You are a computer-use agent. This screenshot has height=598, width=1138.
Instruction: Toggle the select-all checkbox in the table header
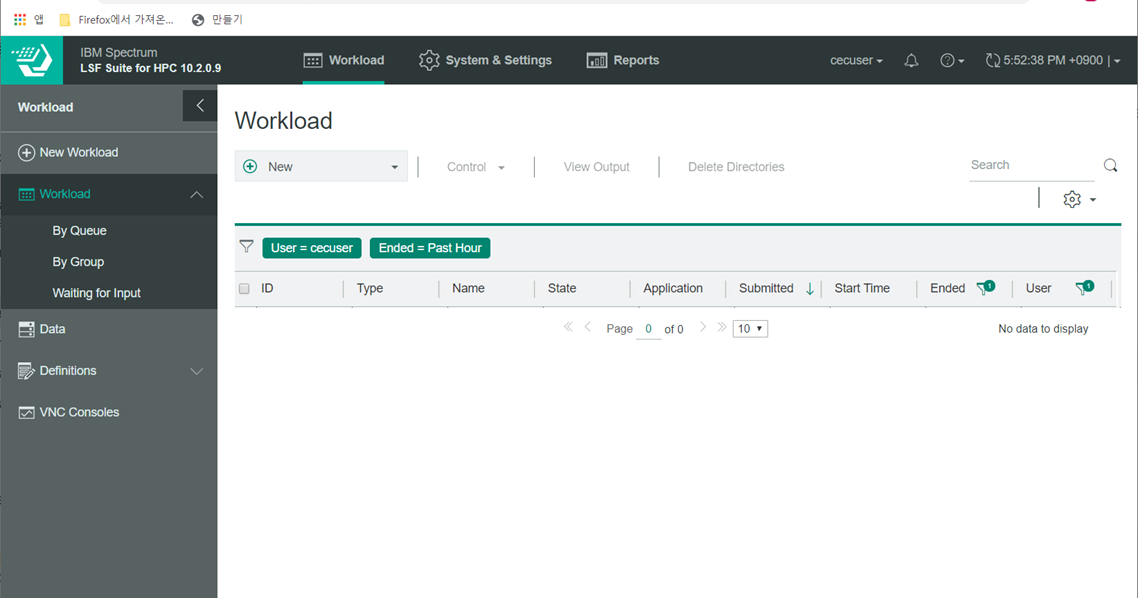244,288
